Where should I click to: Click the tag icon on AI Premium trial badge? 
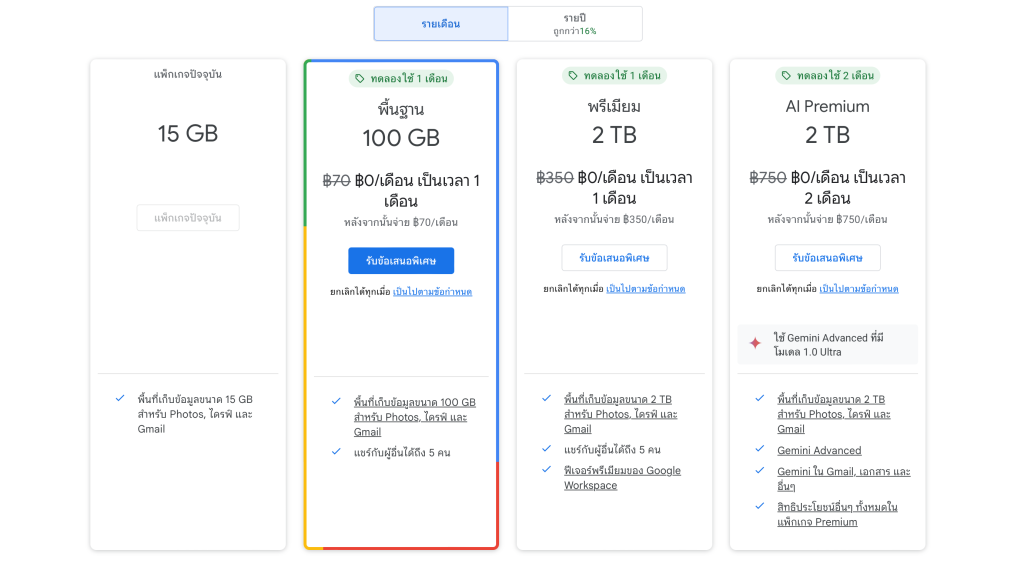point(786,75)
